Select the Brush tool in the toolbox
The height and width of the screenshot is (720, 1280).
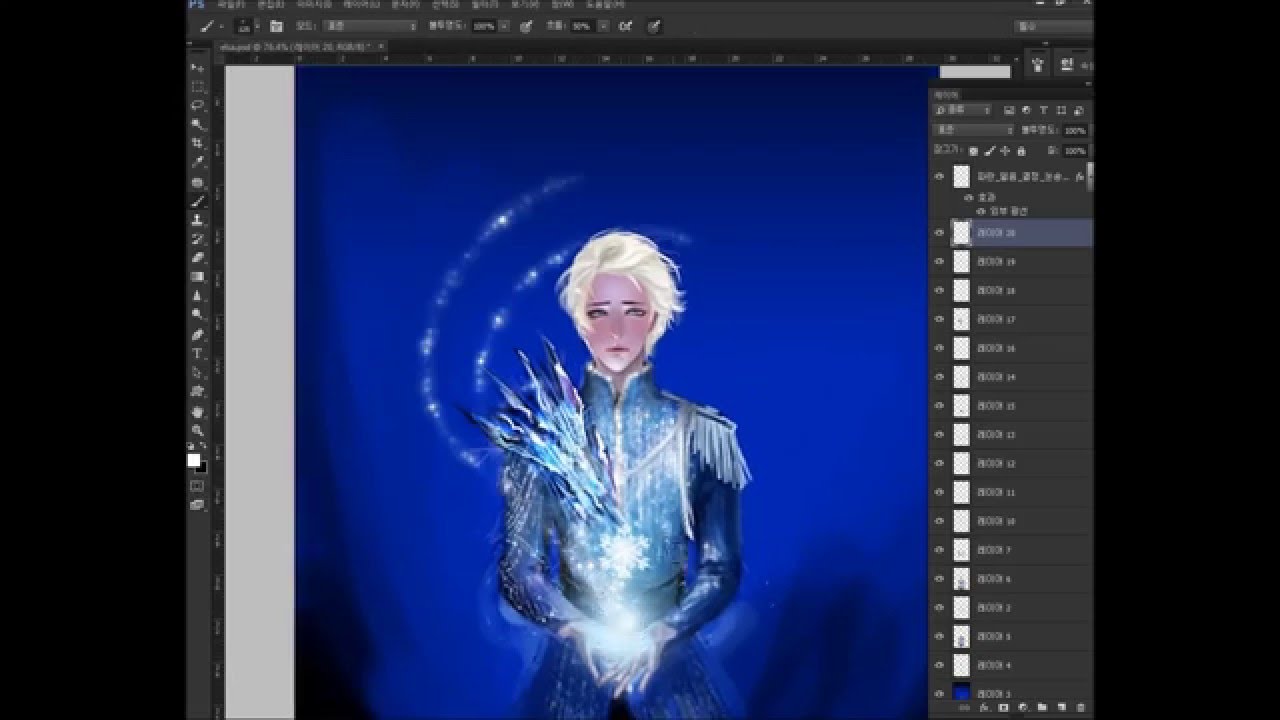coord(197,202)
